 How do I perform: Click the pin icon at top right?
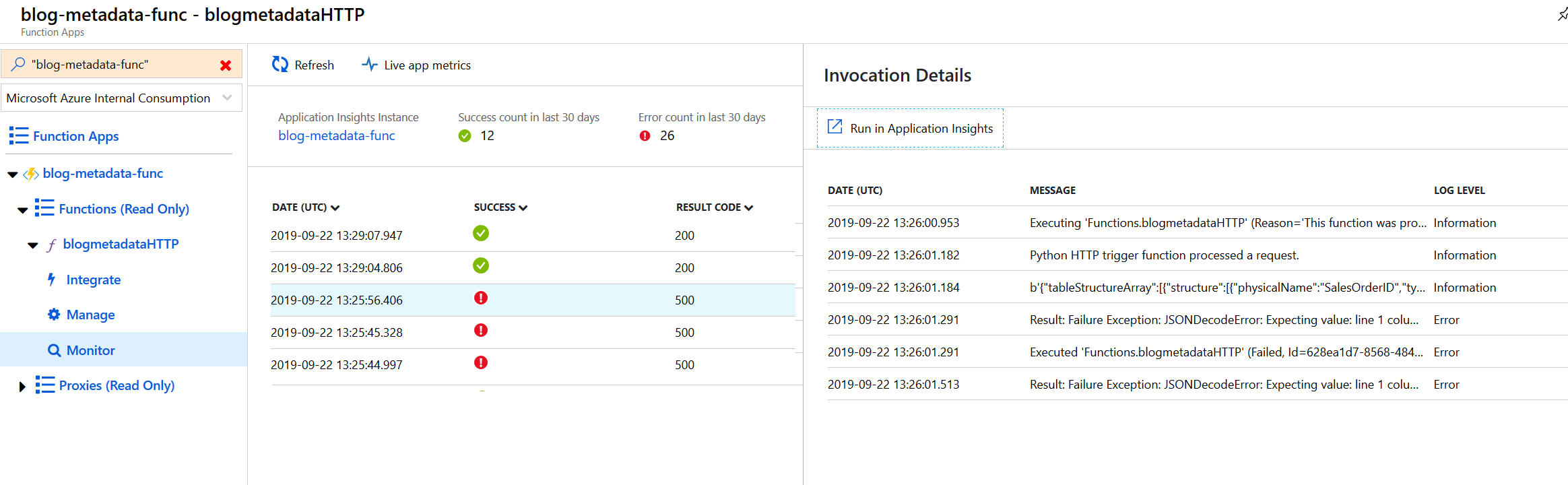[1562, 14]
